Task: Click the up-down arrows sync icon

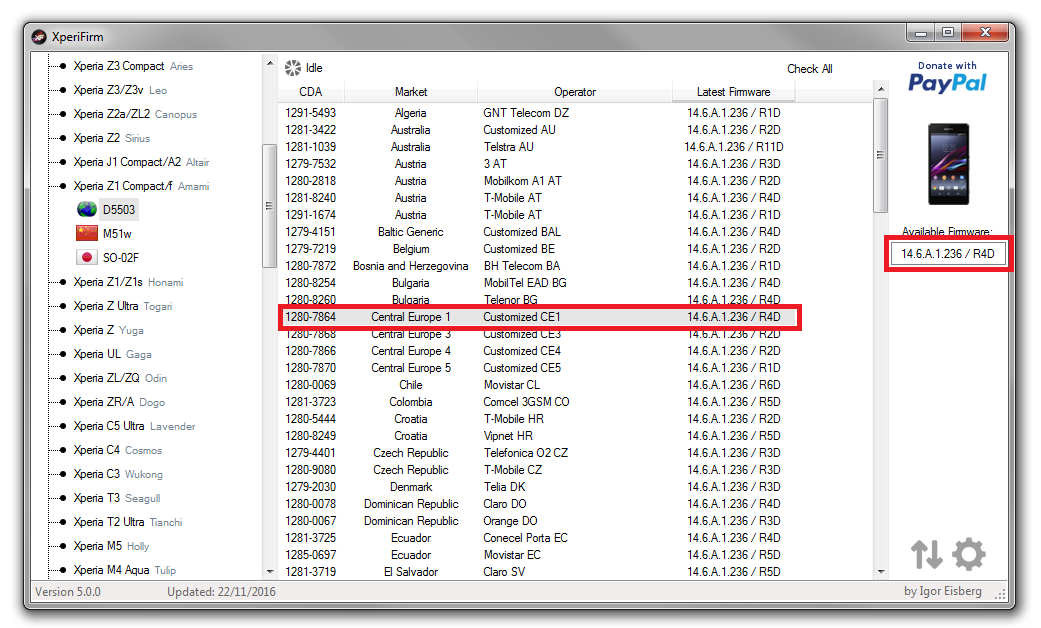Action: point(927,555)
